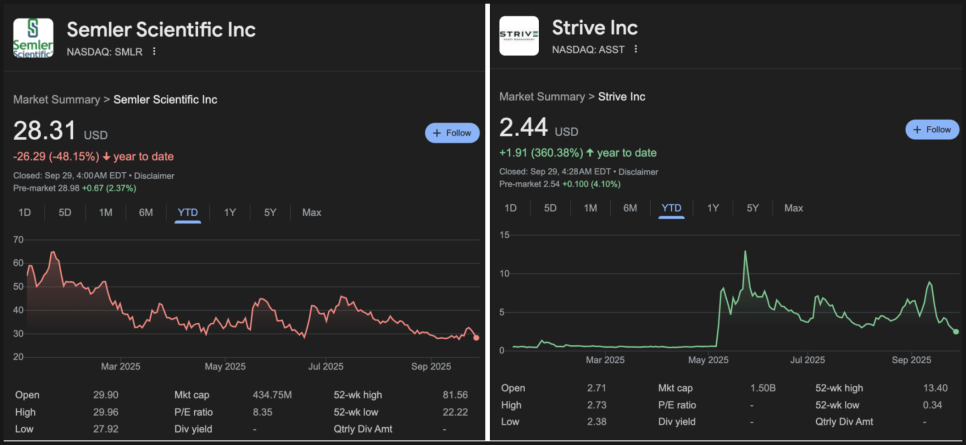Viewport: 966px width, 445px height.
Task: Click Strive High value 2.73
Action: (x=597, y=405)
